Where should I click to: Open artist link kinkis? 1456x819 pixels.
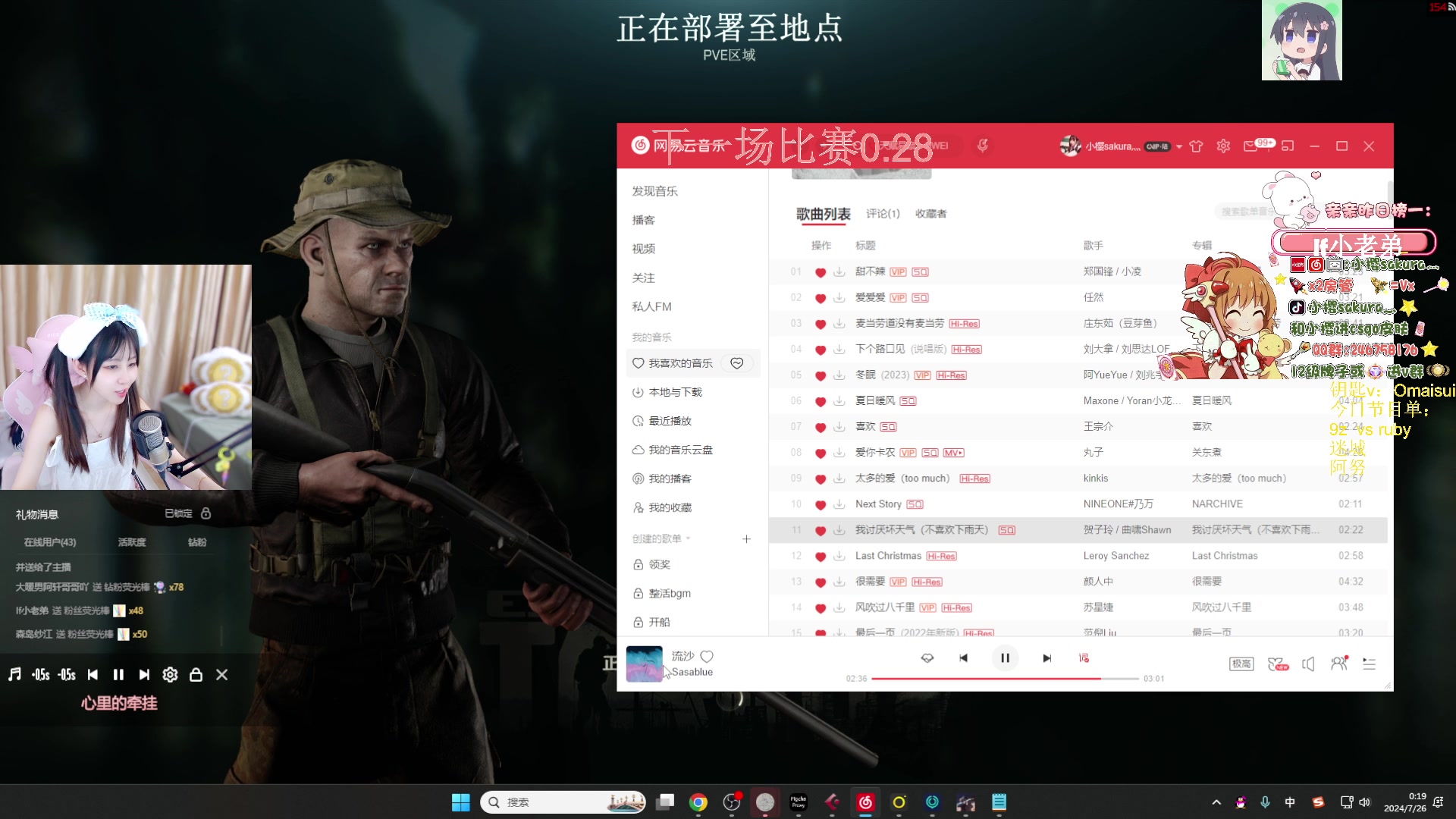pyautogui.click(x=1095, y=479)
